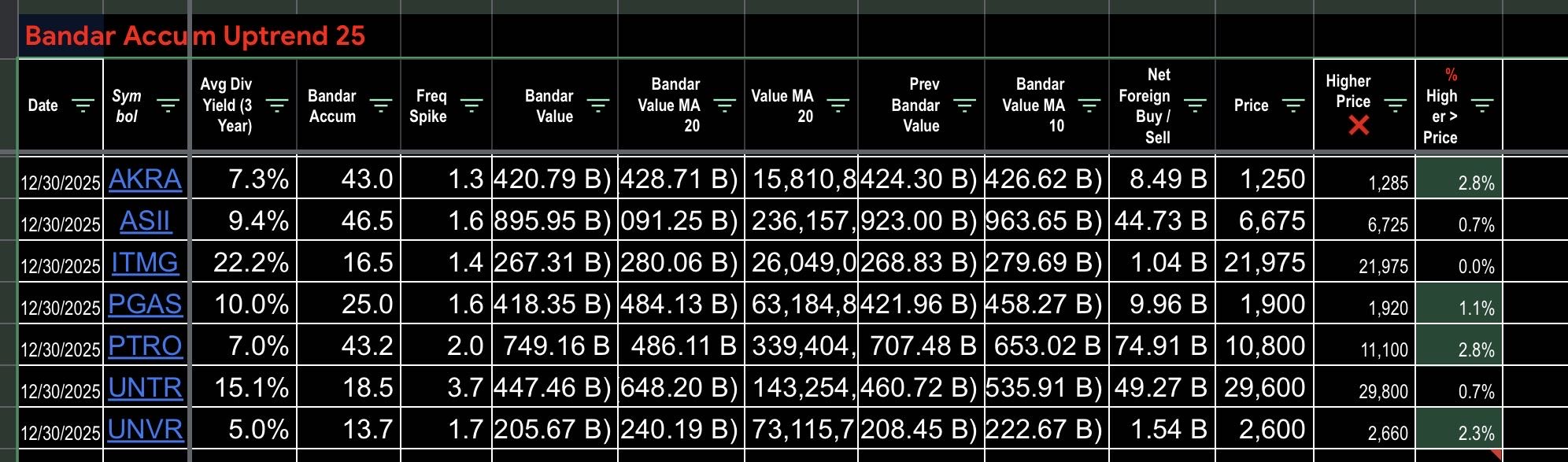Select the 74.91 B Net Foreign cell
This screenshot has height=462, width=1568.
1162,346
